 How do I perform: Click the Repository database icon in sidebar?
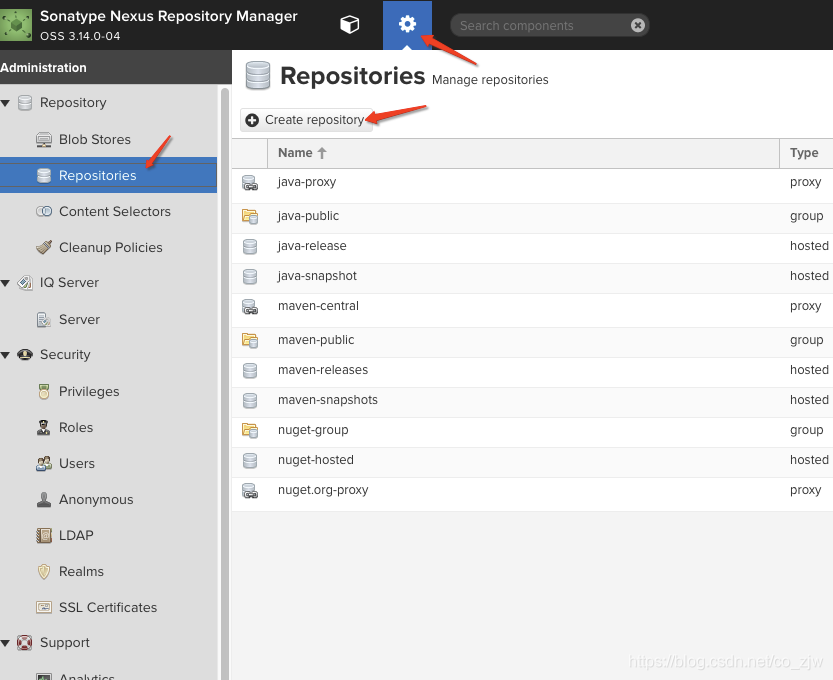pos(25,103)
